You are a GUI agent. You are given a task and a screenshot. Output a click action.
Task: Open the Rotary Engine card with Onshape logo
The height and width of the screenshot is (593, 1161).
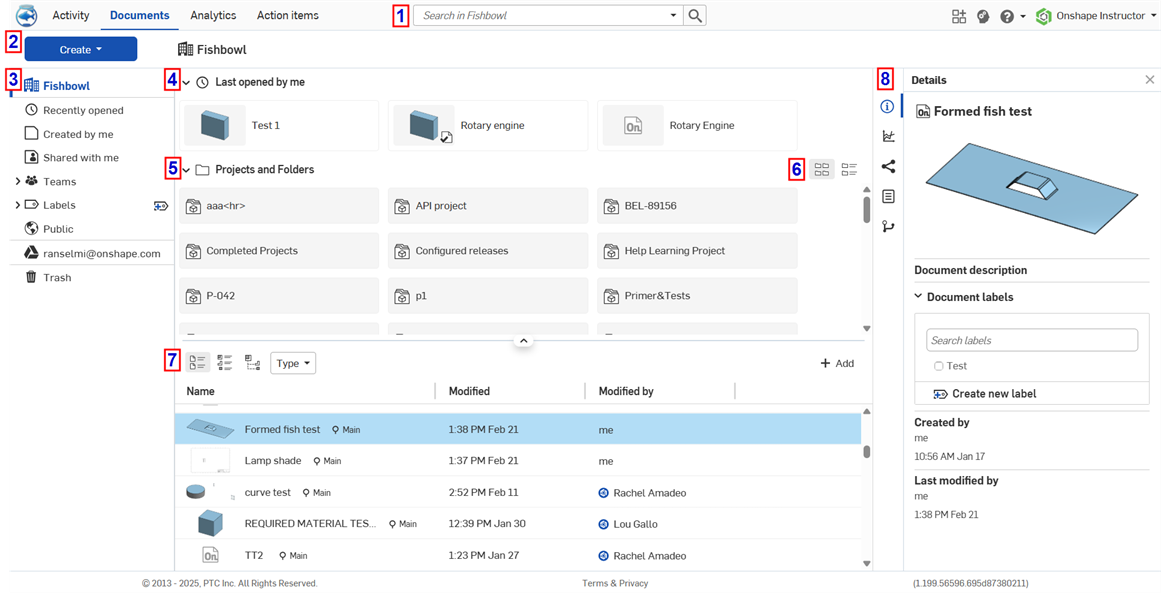pyautogui.click(x=697, y=125)
